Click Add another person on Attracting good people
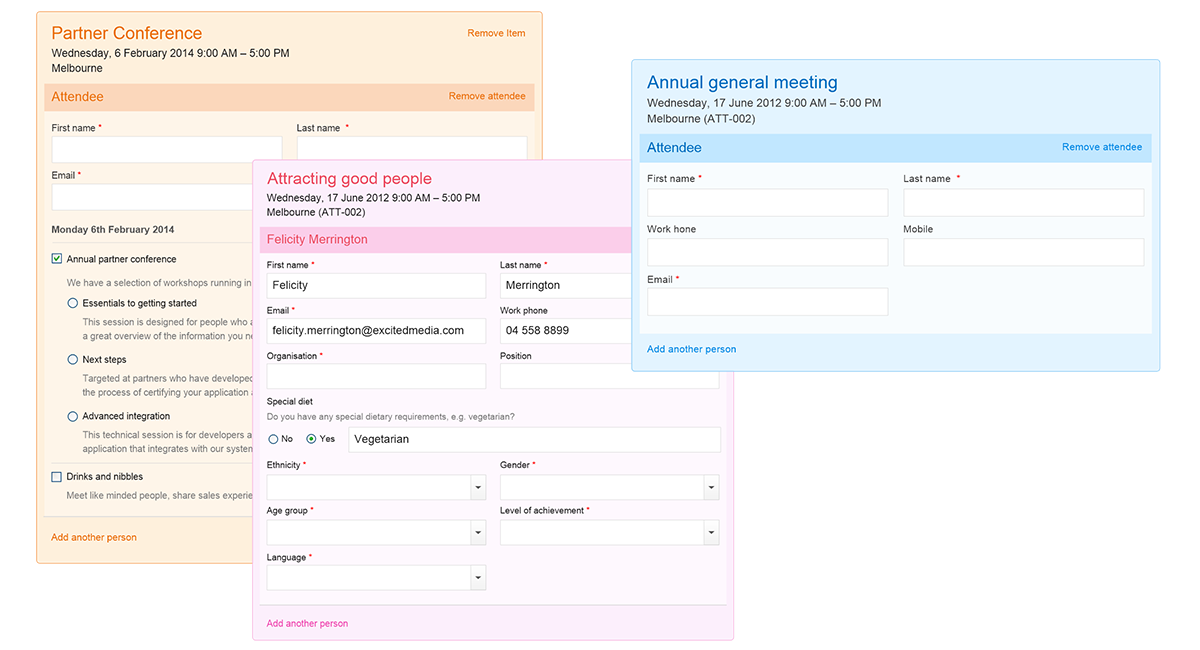The height and width of the screenshot is (650, 1200). (307, 623)
